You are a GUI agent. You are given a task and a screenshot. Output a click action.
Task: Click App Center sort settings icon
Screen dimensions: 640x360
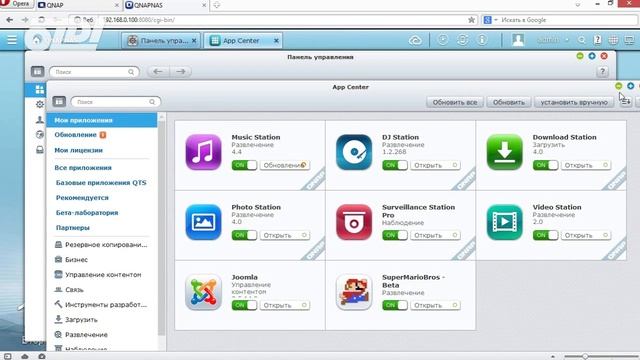pyautogui.click(x=626, y=102)
